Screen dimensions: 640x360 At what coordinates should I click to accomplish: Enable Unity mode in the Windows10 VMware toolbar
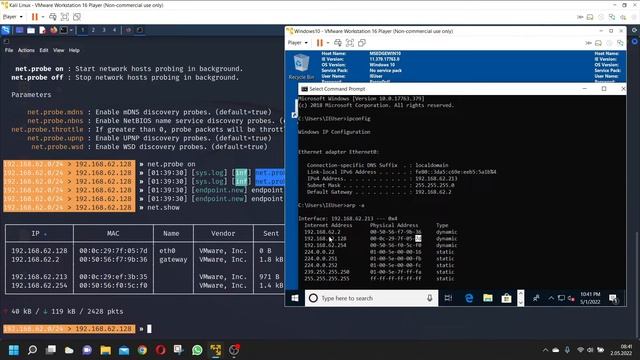[x=362, y=43]
